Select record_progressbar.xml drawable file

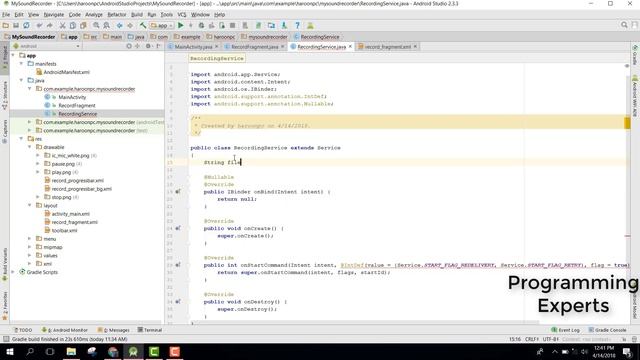point(78,180)
